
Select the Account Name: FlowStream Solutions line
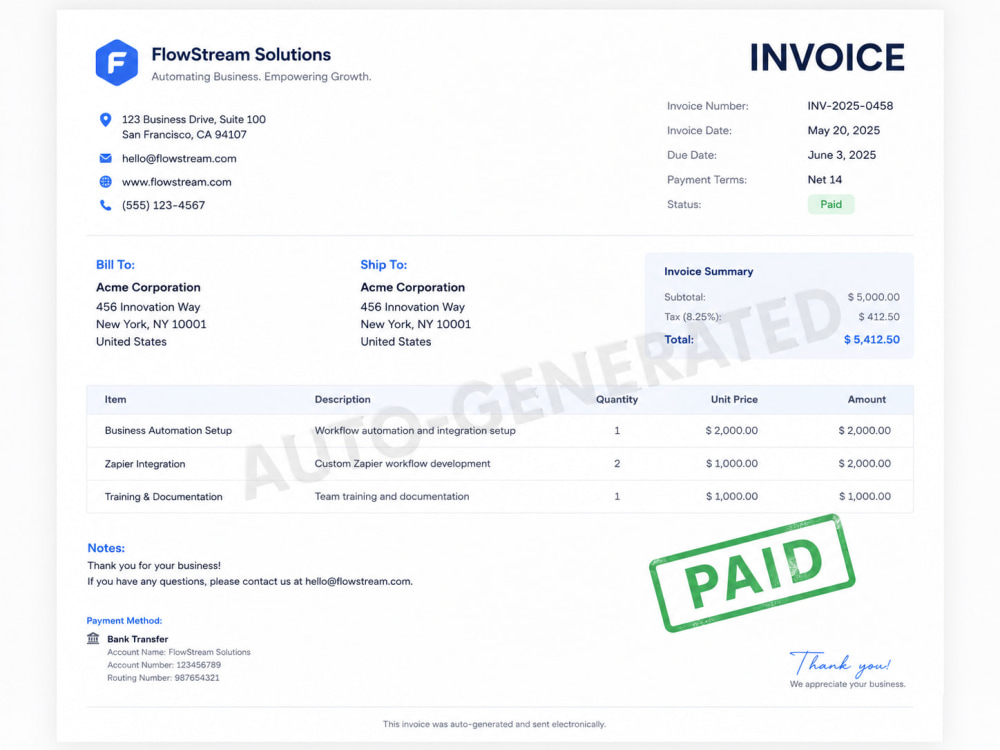point(179,652)
